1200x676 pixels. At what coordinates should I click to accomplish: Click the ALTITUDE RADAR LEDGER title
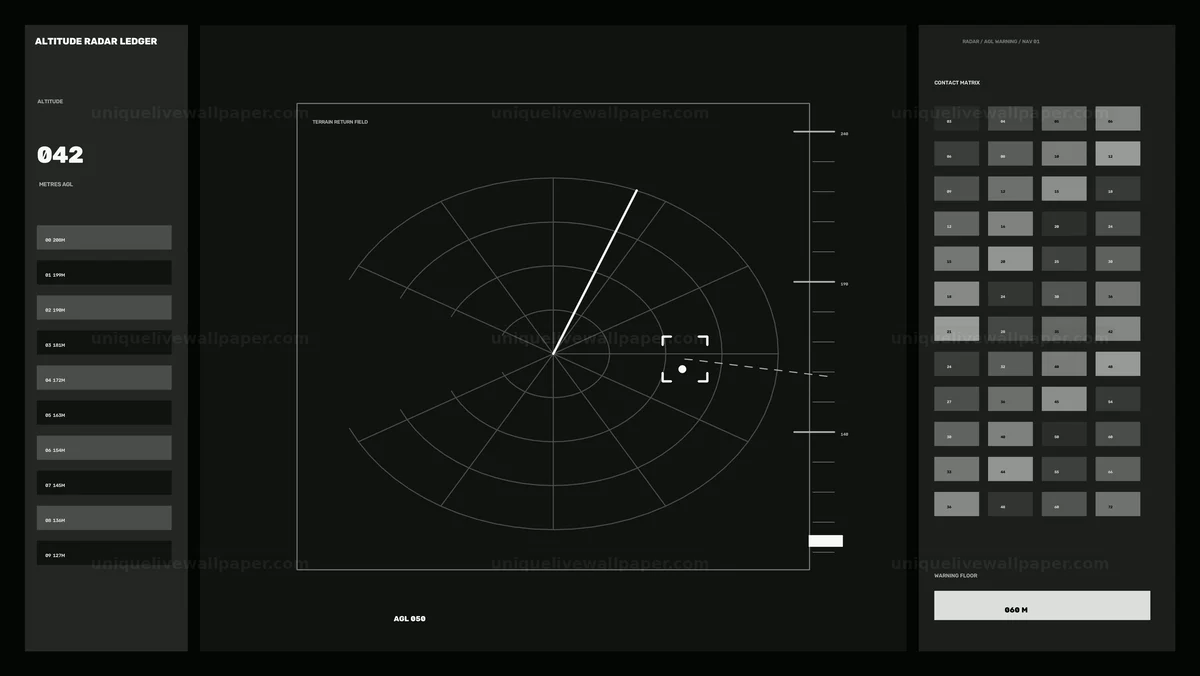click(x=96, y=41)
